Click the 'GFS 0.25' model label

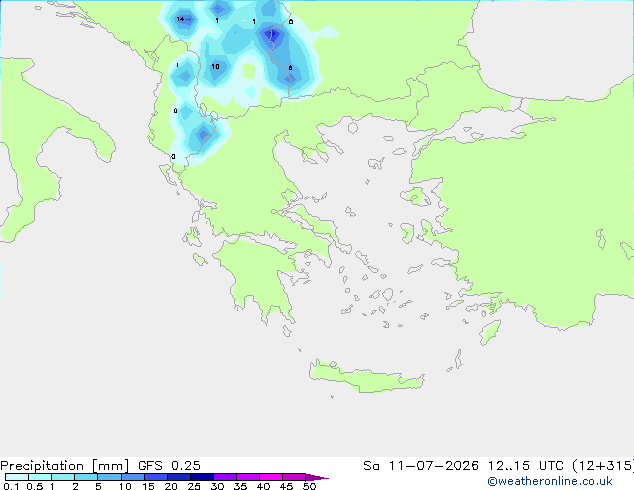(169, 466)
